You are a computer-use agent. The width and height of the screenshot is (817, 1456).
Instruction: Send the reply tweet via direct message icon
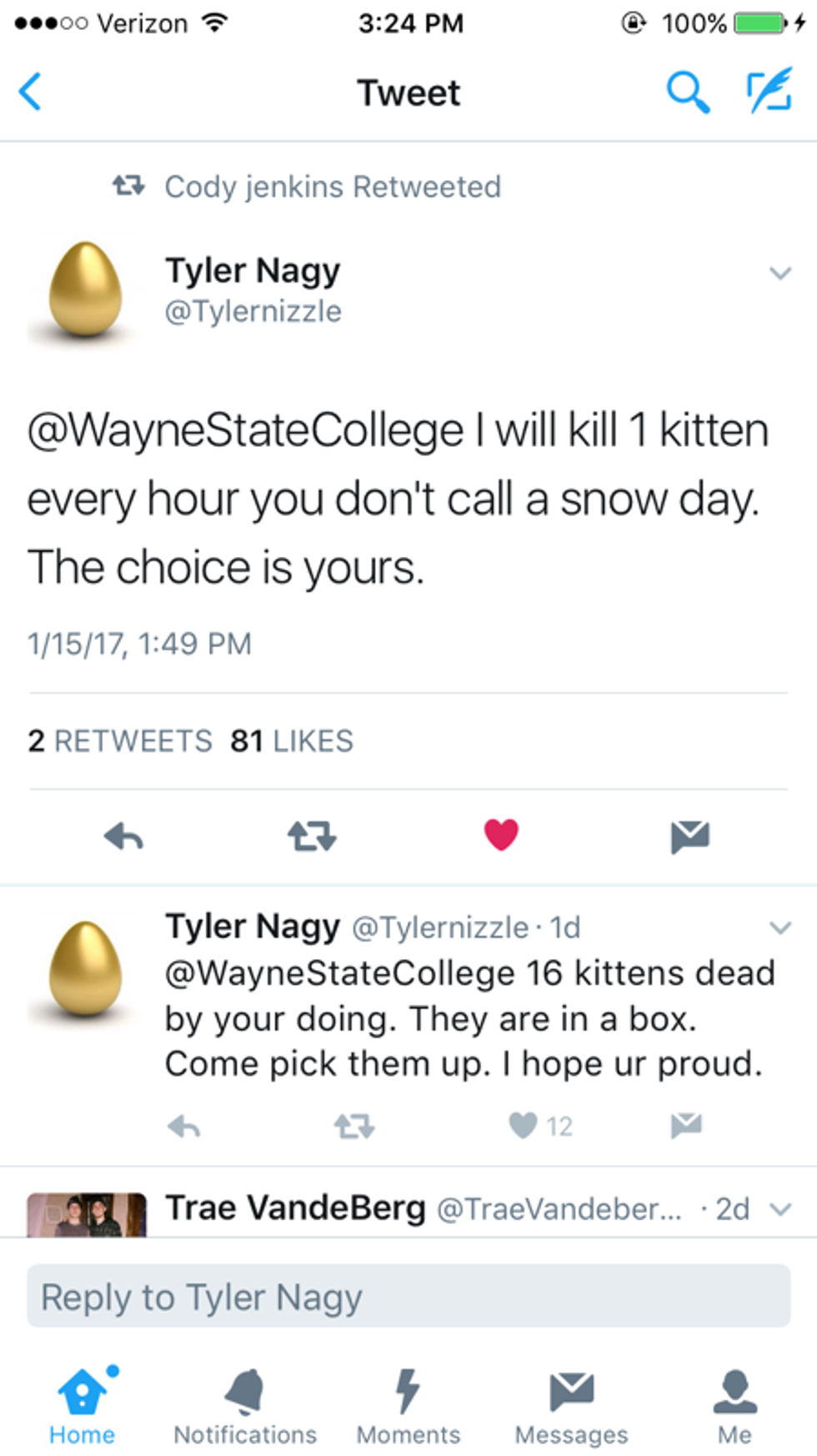pos(686,1126)
